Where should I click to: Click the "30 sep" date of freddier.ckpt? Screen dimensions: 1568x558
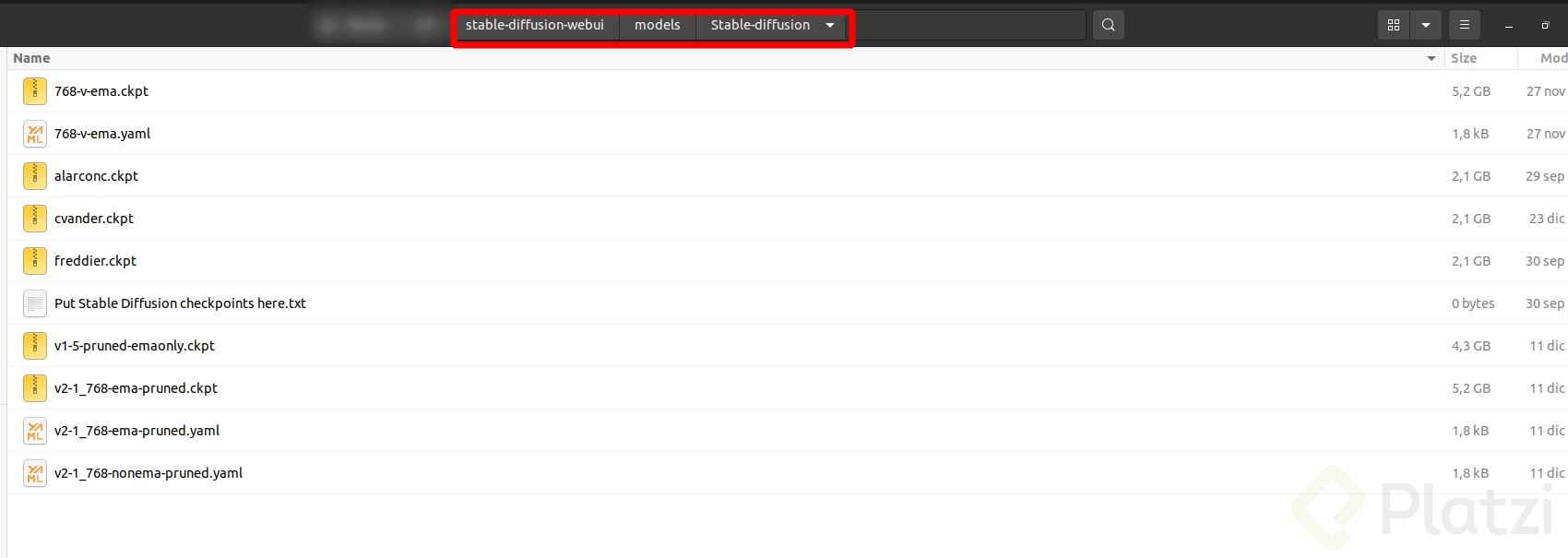1545,261
